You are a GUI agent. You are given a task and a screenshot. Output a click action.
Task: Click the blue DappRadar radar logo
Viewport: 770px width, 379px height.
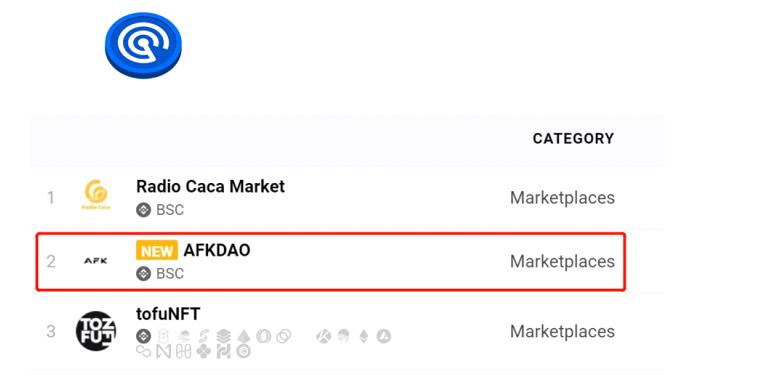point(143,45)
